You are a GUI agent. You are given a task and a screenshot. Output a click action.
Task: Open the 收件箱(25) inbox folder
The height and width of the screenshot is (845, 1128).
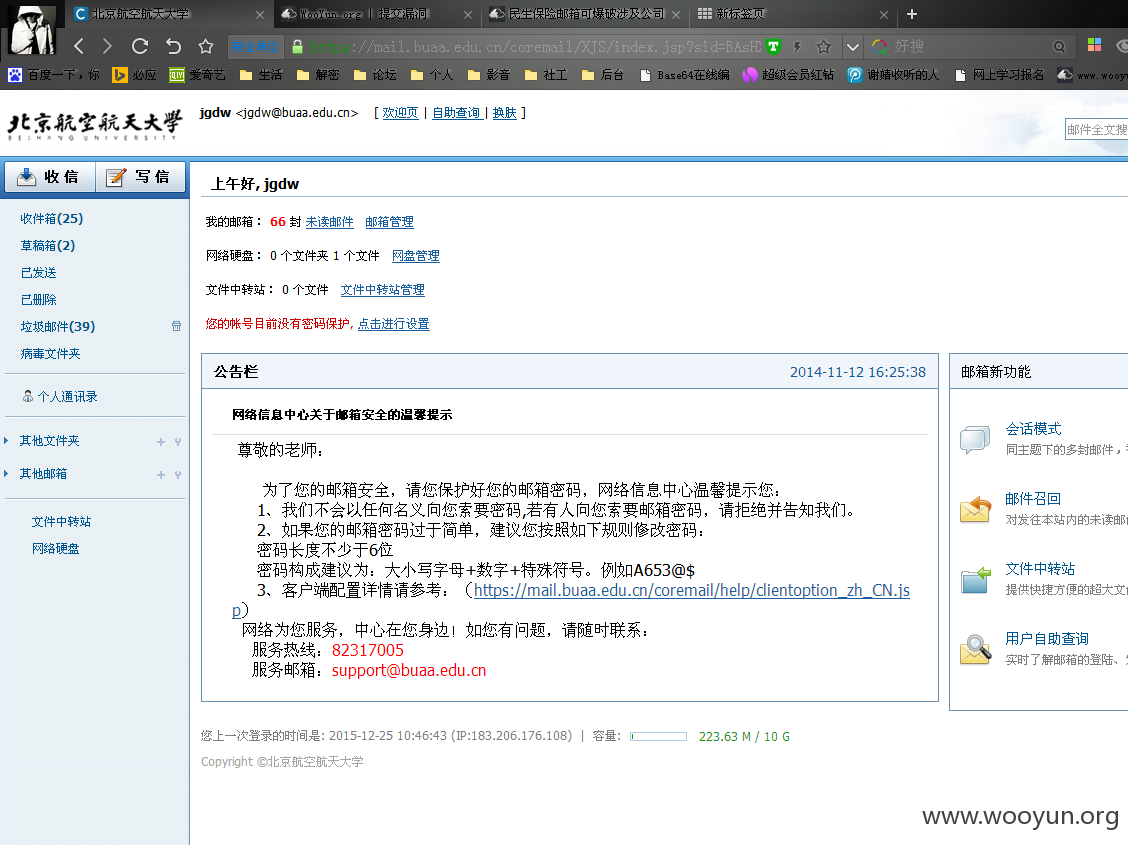[52, 219]
